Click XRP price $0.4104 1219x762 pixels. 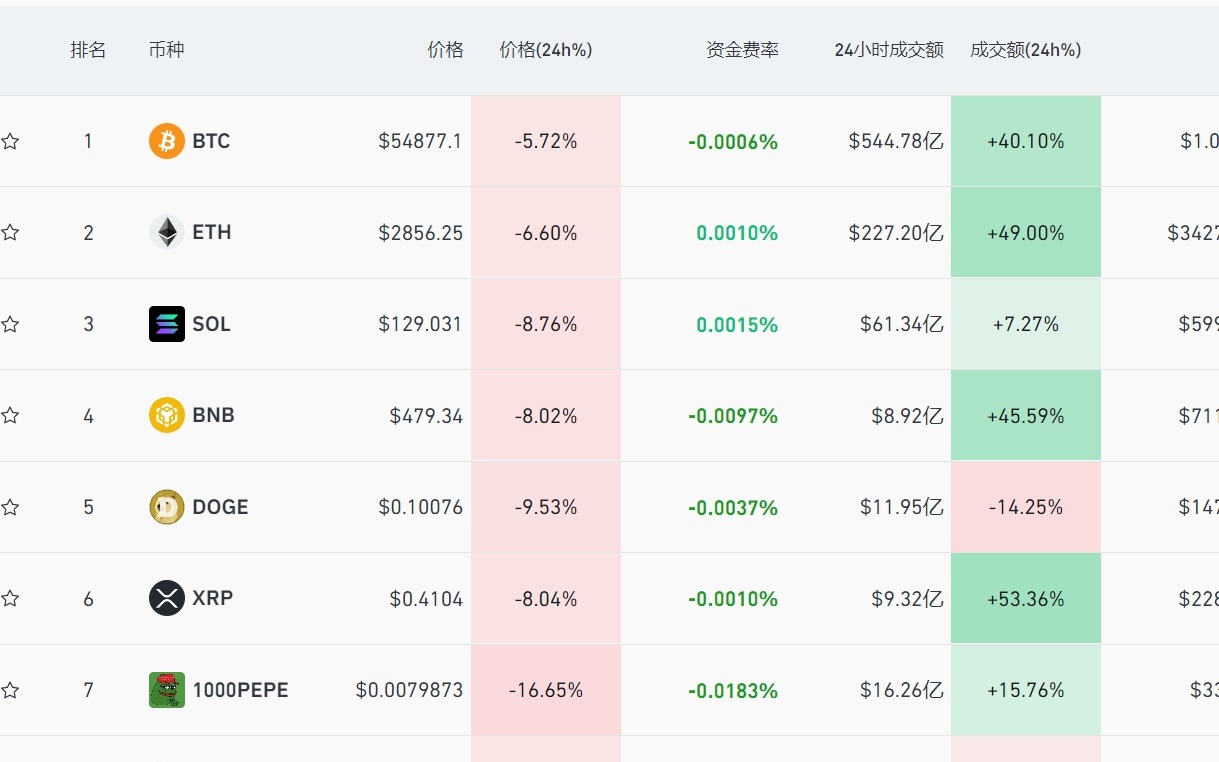coord(426,598)
